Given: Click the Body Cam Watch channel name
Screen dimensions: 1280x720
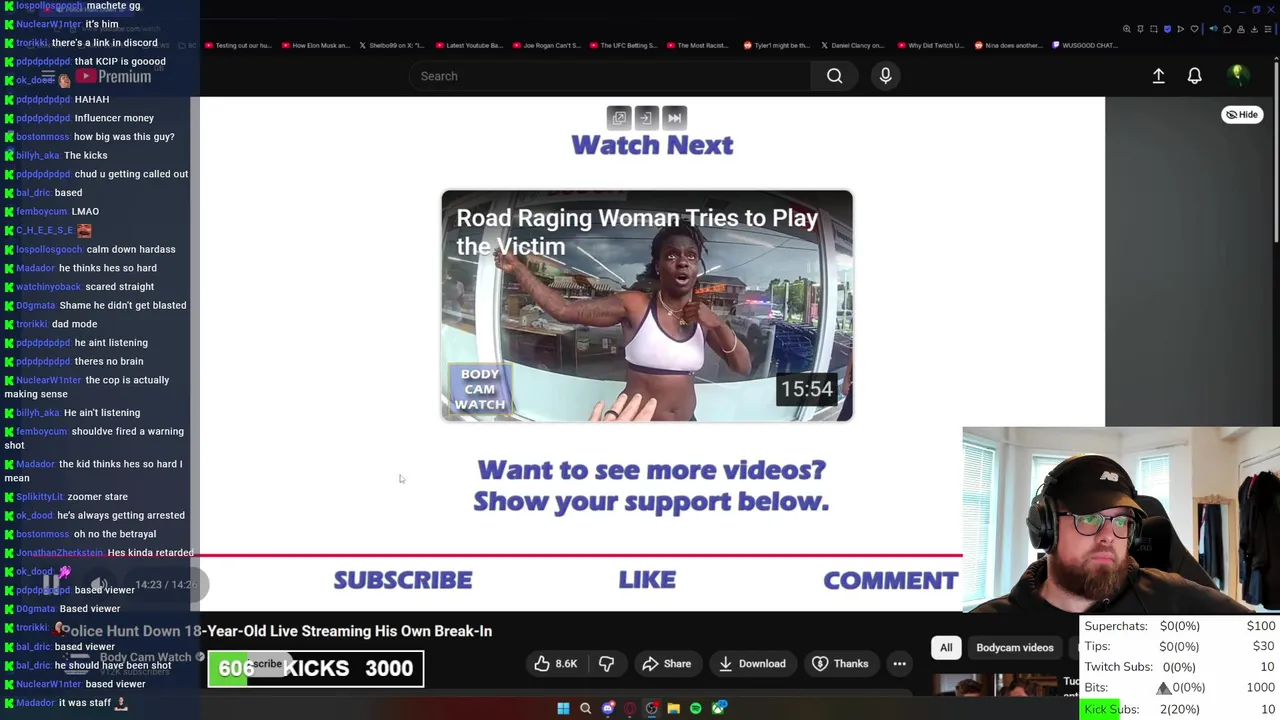Looking at the screenshot, I should click(145, 657).
